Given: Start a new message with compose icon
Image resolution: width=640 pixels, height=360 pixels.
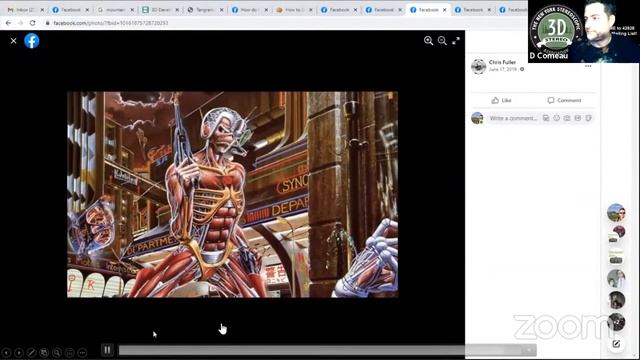Looking at the screenshot, I should tap(616, 344).
